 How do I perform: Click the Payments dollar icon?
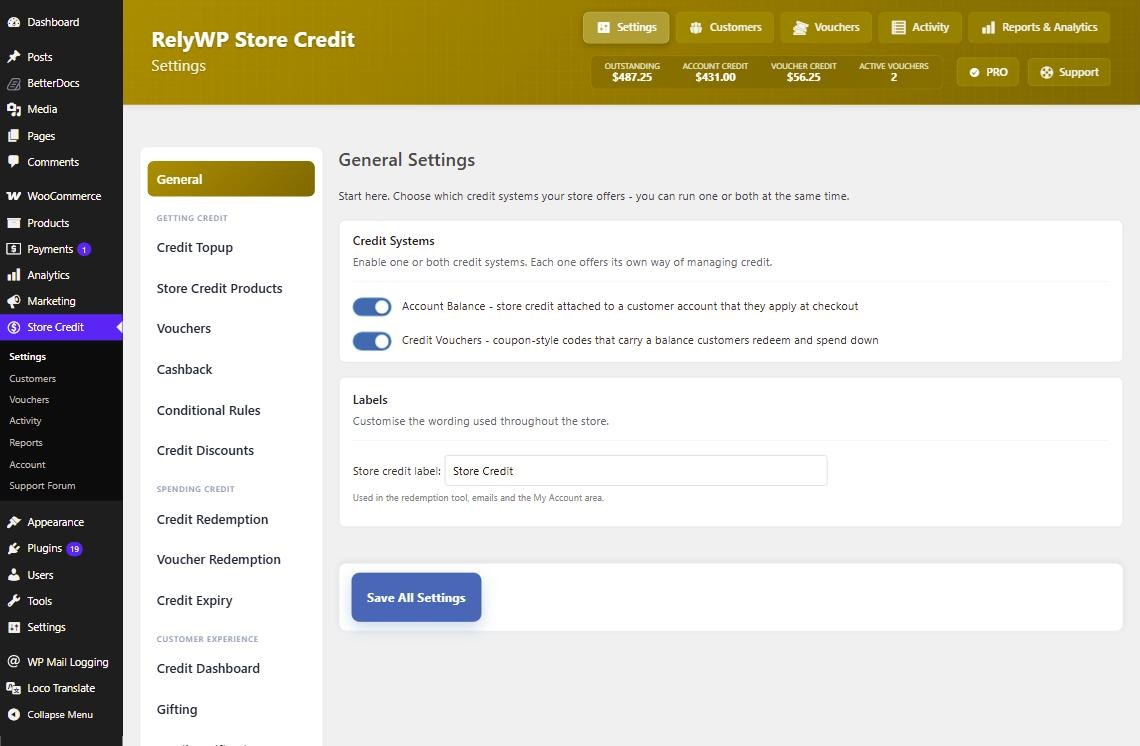point(14,249)
